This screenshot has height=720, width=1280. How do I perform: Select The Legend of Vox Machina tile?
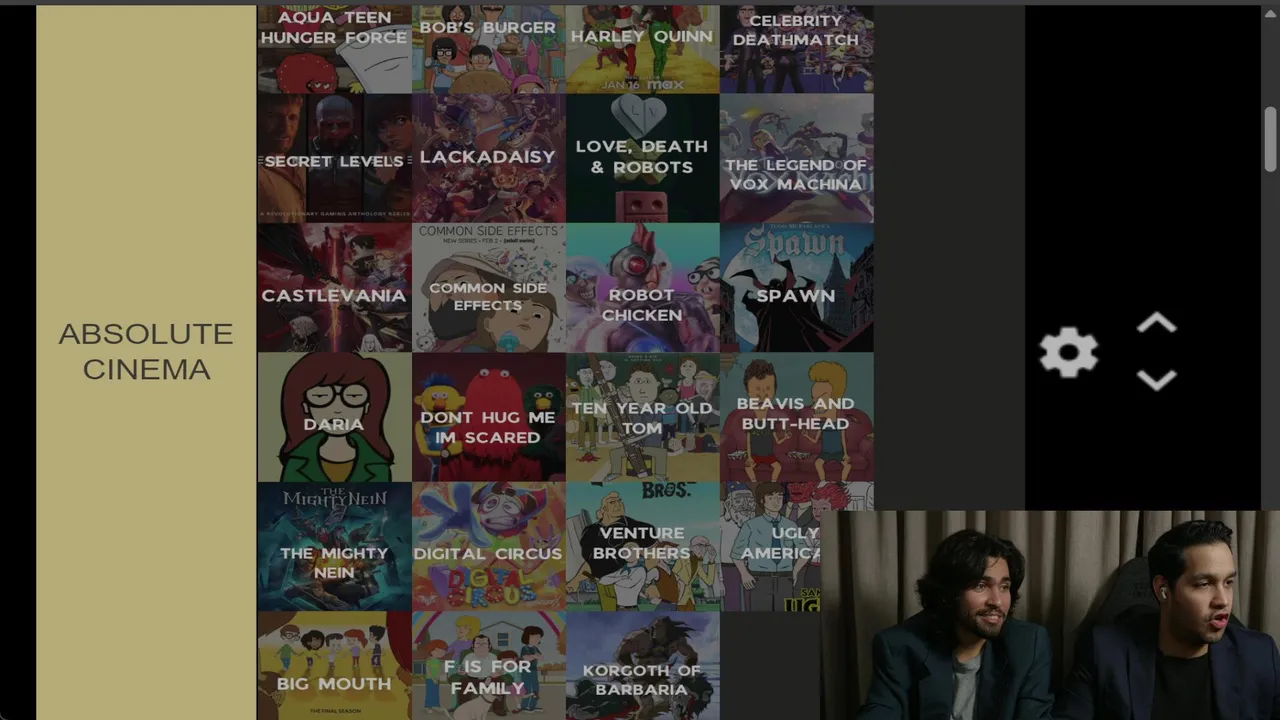pyautogui.click(x=796, y=158)
